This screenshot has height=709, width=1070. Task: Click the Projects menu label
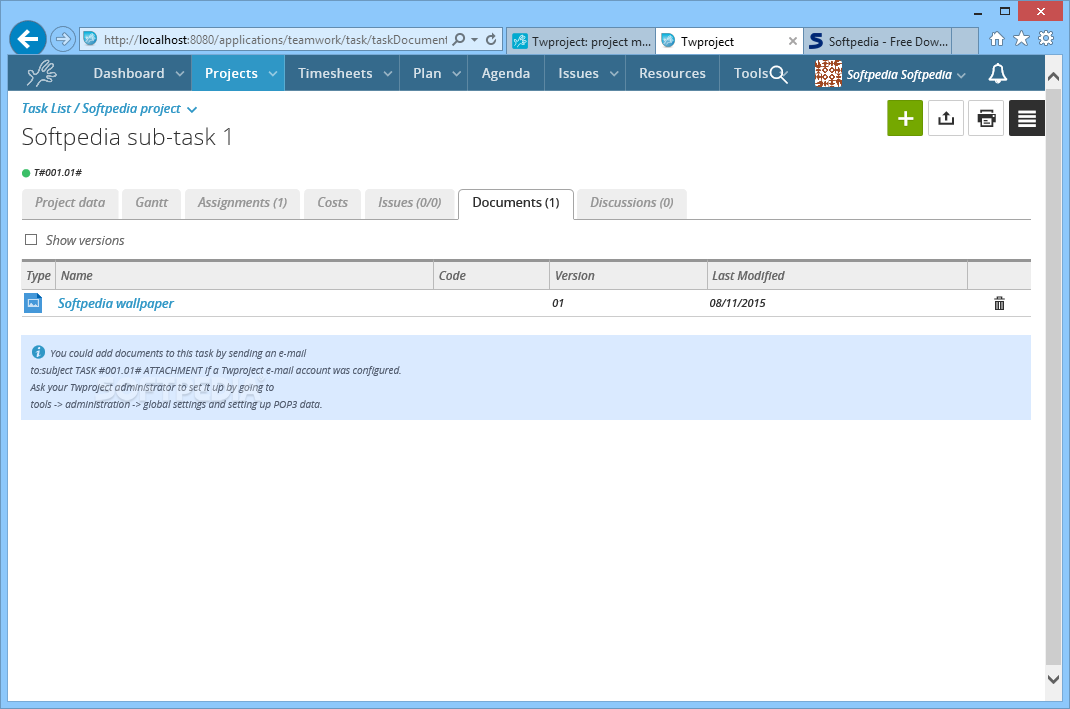(x=231, y=74)
